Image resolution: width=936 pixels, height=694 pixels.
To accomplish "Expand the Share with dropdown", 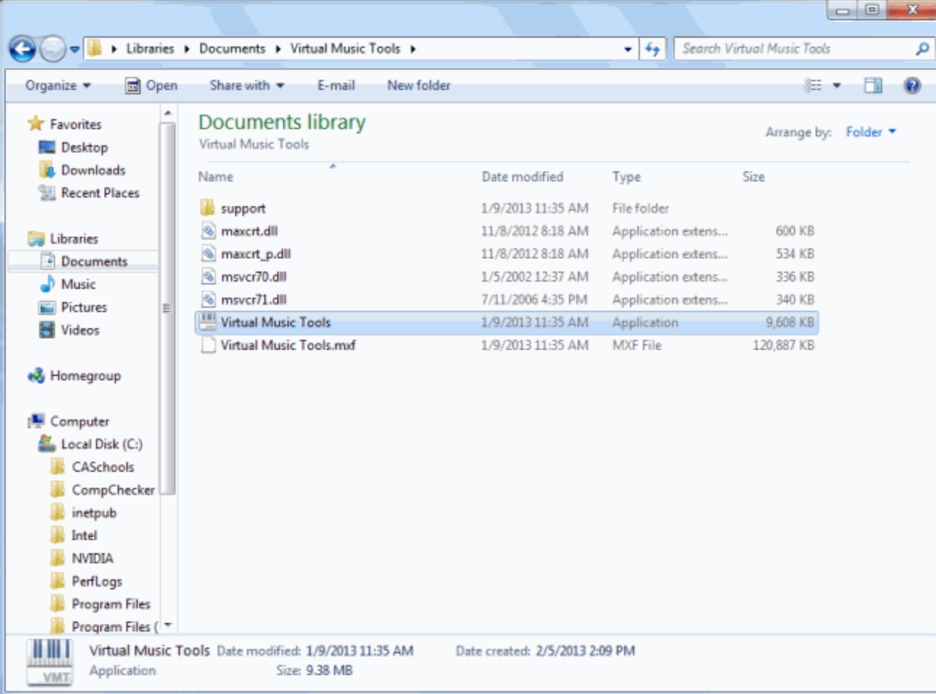I will 247,86.
